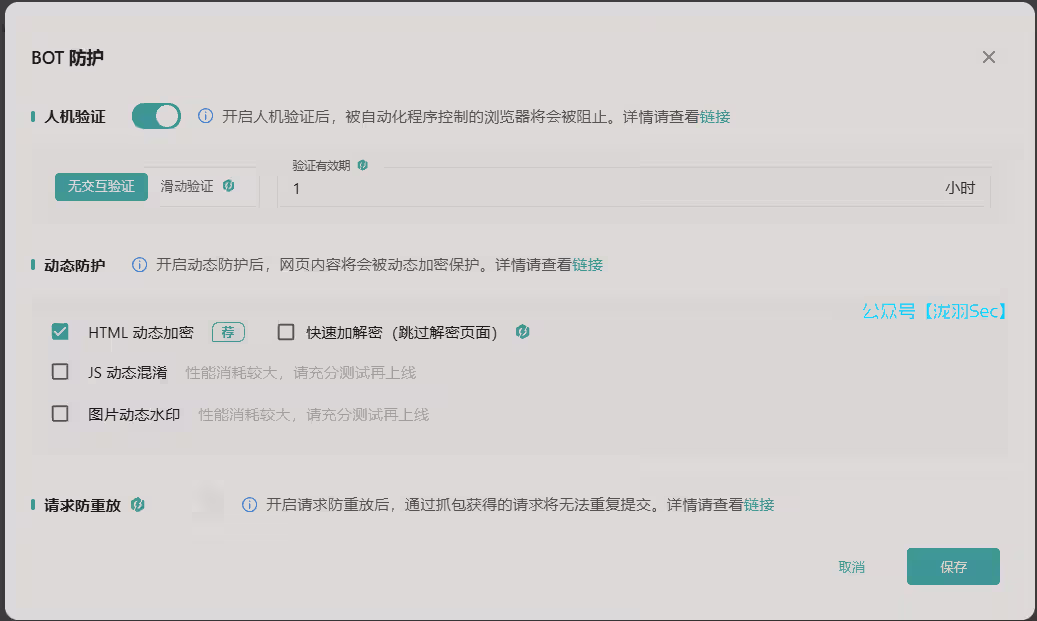Click the 荐 recommendation badge beside HTML 动态加密
Screen dimensions: 1037x621
228,331
